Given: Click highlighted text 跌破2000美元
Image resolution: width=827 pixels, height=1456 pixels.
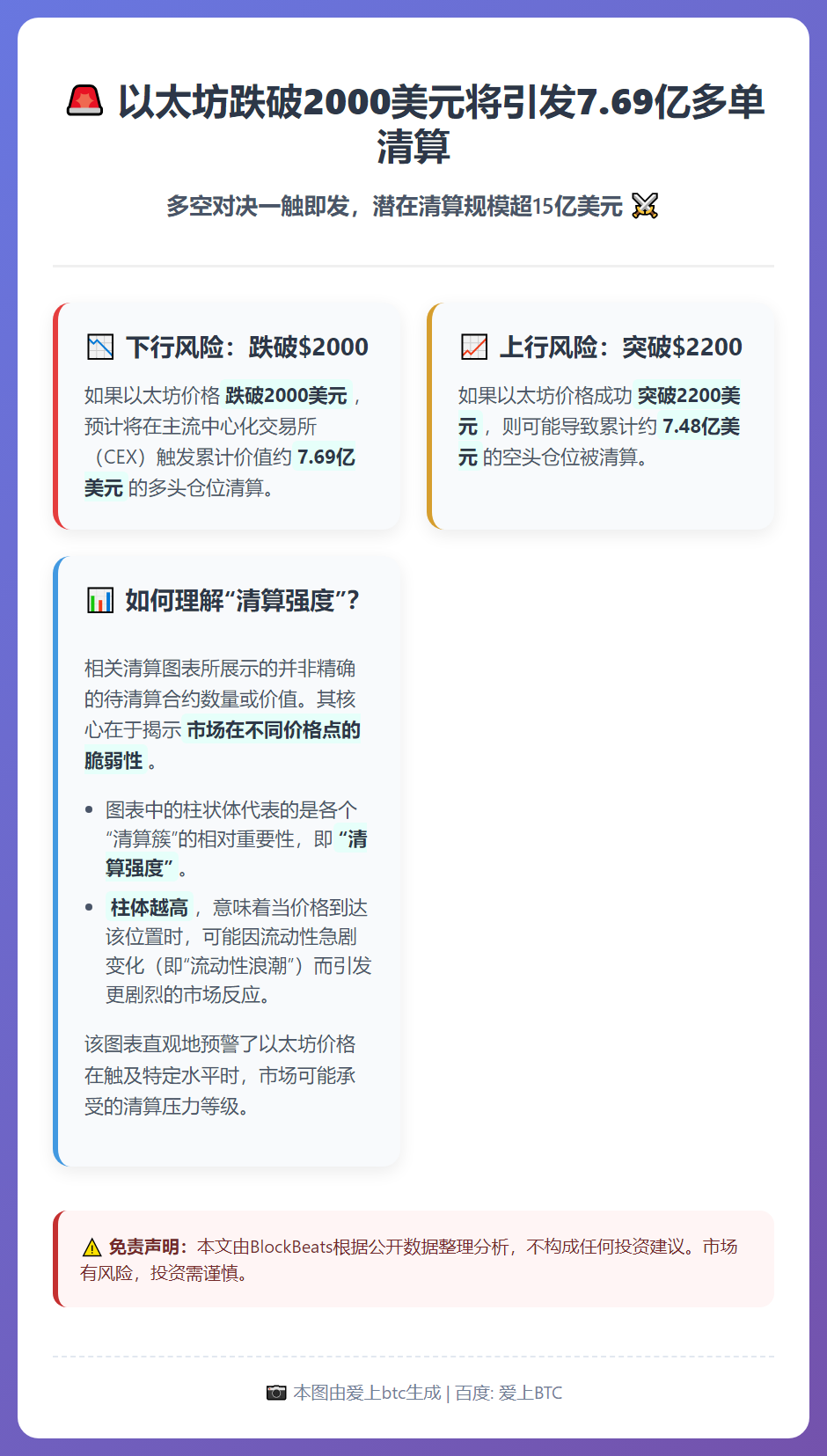Looking at the screenshot, I should point(286,395).
